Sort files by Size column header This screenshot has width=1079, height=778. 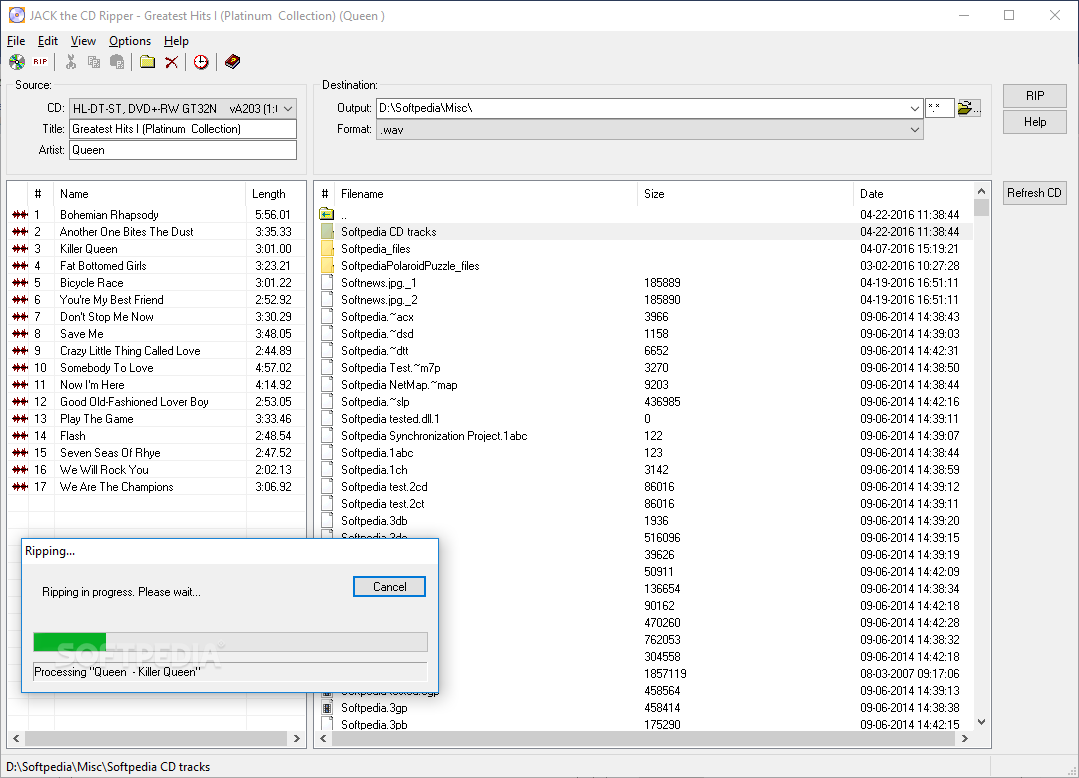click(745, 194)
